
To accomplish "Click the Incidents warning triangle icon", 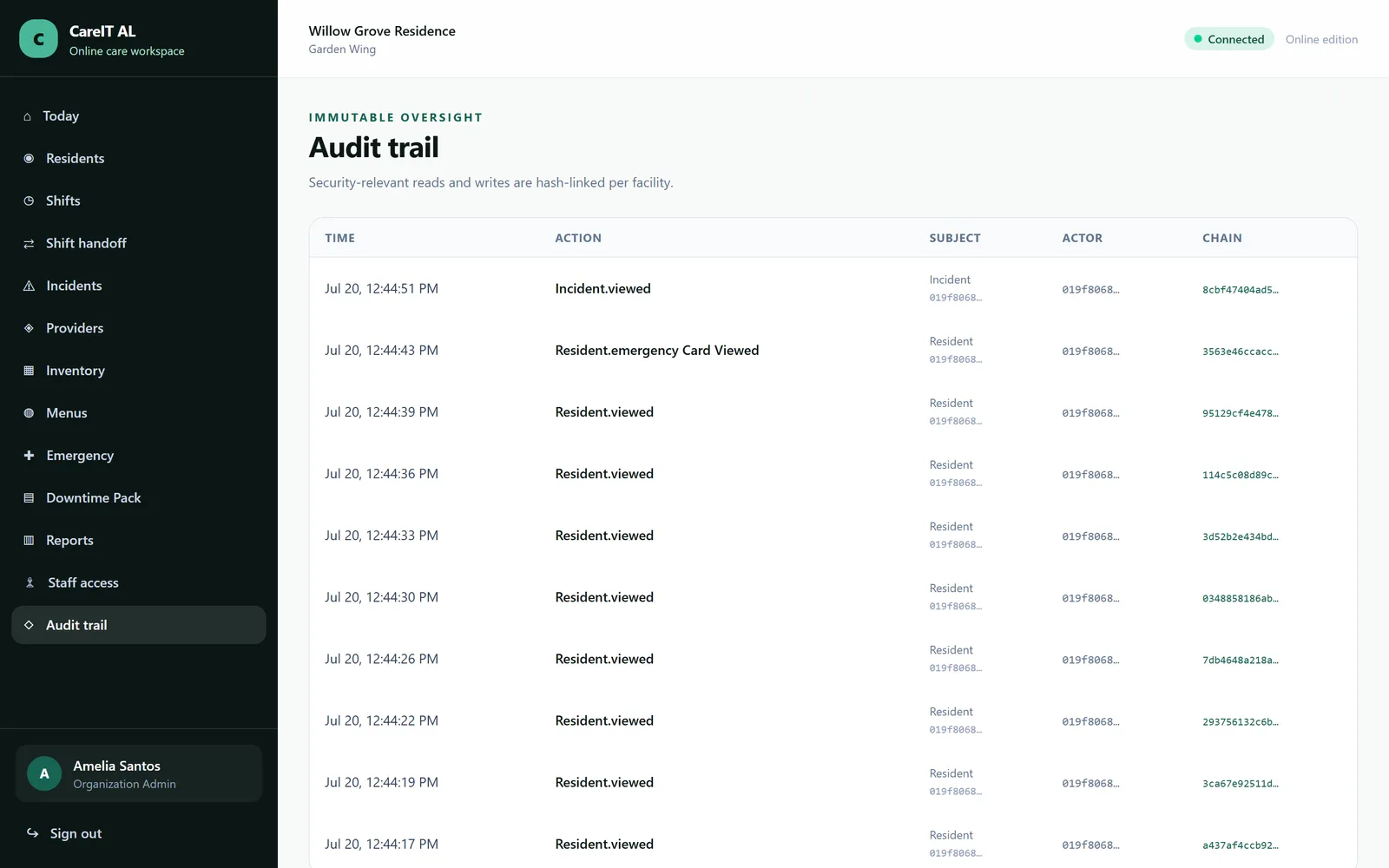I will (29, 286).
